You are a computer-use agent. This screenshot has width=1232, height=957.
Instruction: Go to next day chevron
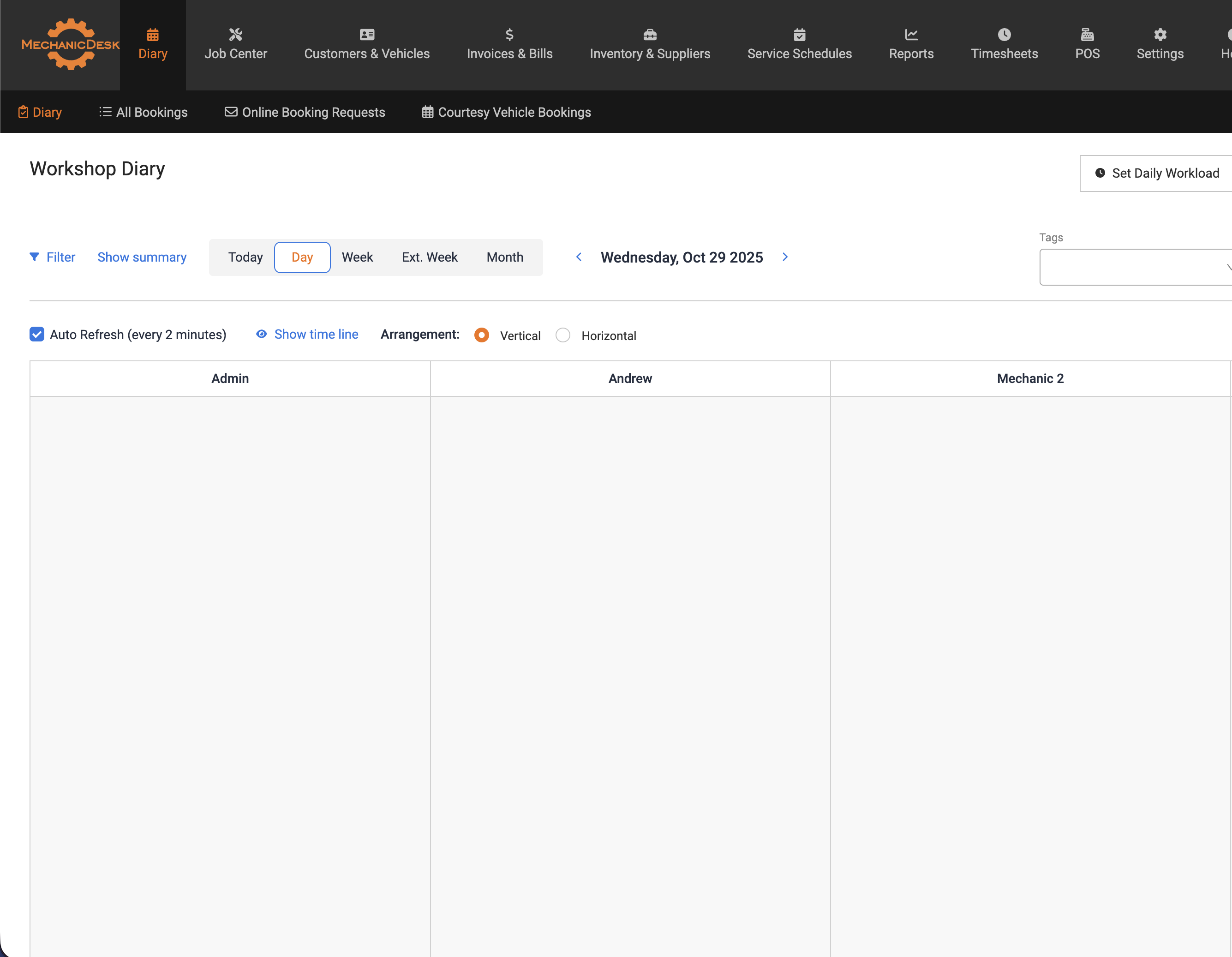point(785,257)
